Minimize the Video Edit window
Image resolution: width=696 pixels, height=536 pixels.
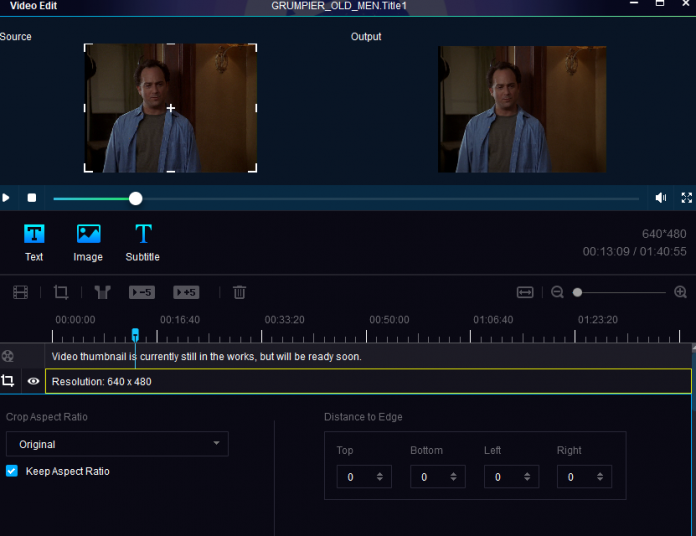[634, 4]
